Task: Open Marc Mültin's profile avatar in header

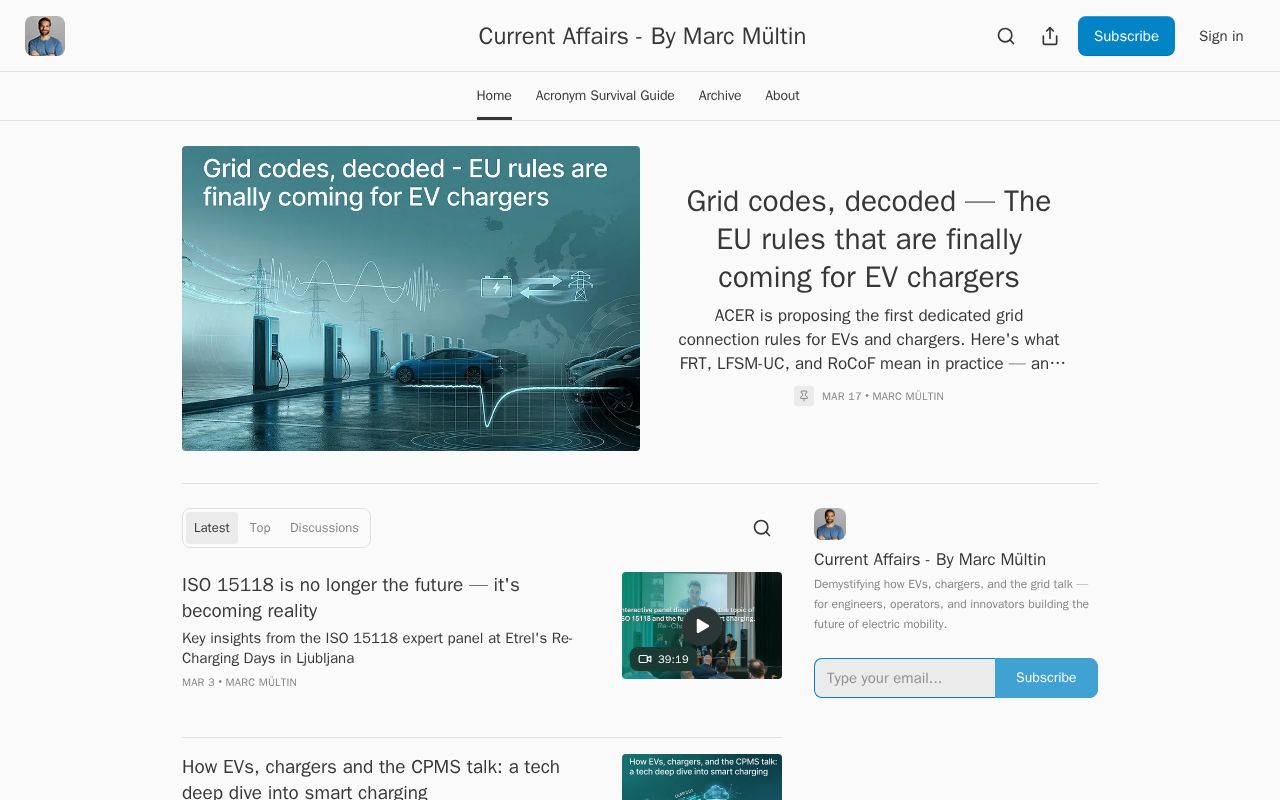Action: pos(45,36)
